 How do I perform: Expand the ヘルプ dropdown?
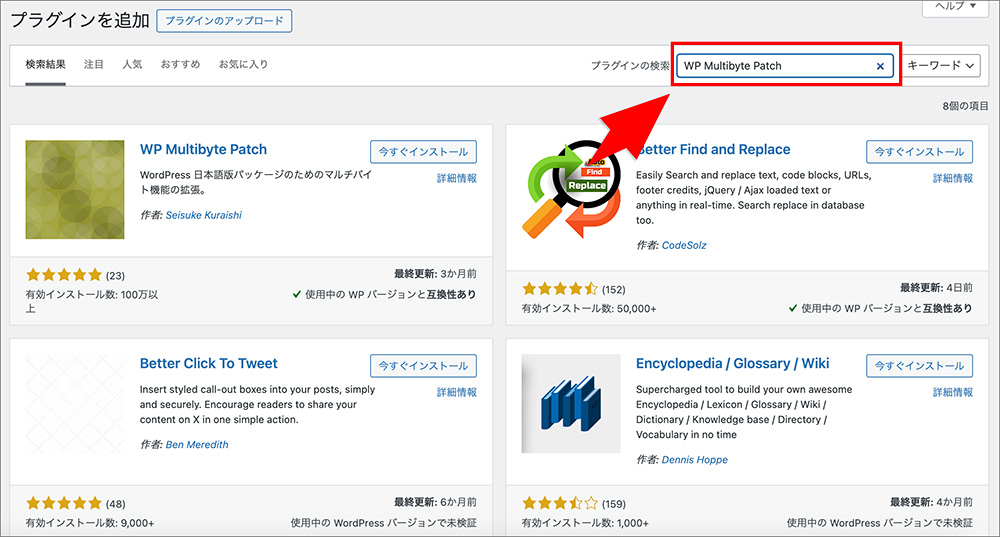click(x=955, y=6)
